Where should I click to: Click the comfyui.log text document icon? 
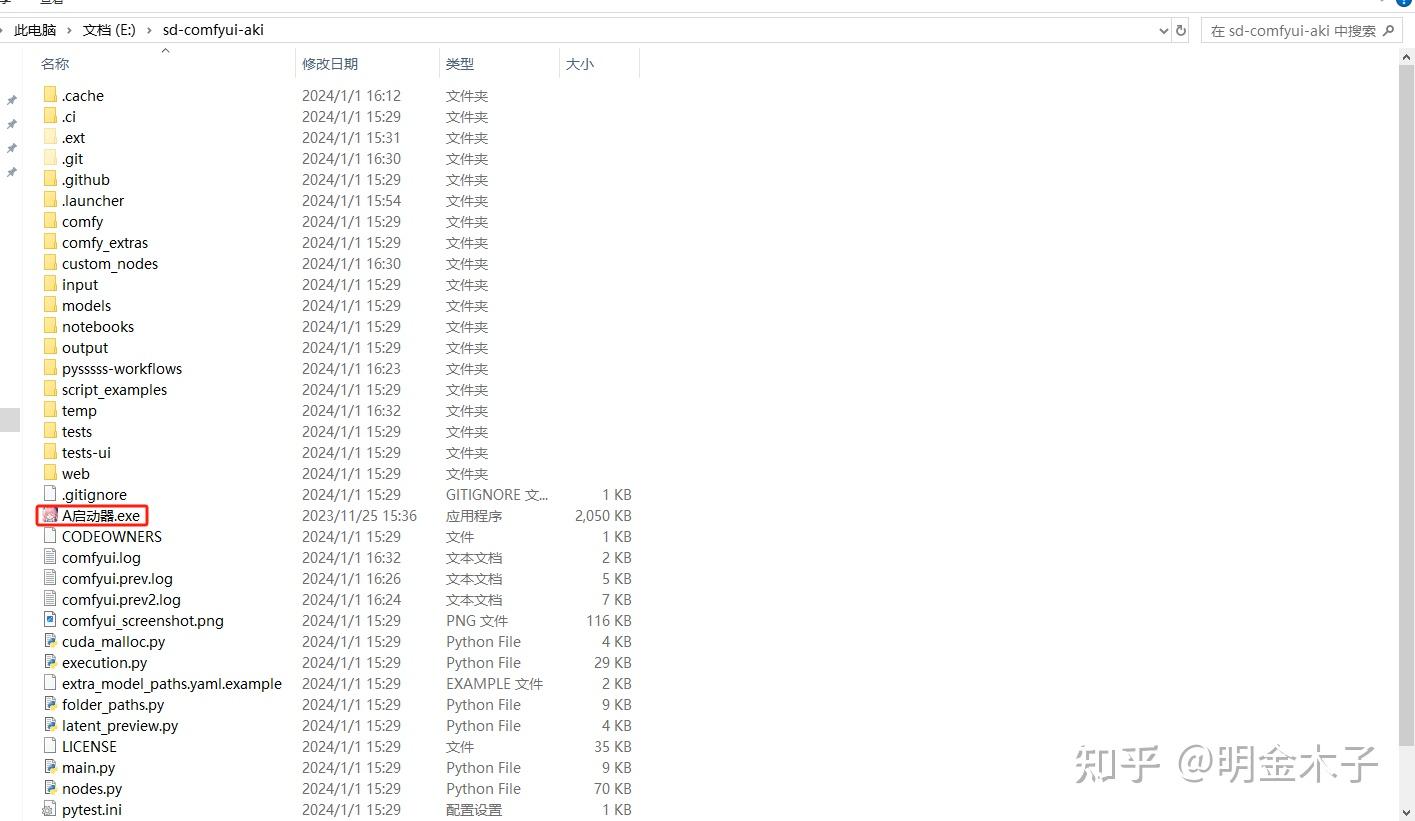coord(50,557)
